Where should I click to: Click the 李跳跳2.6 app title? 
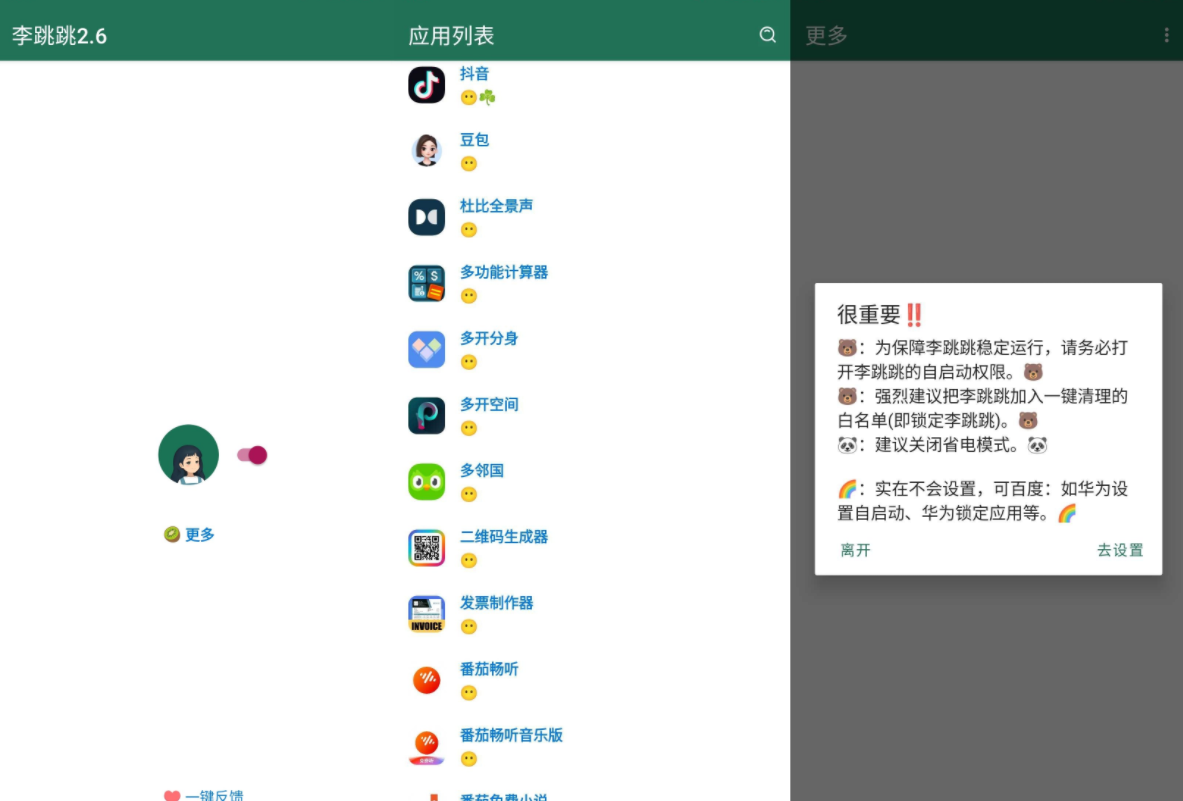(x=60, y=35)
